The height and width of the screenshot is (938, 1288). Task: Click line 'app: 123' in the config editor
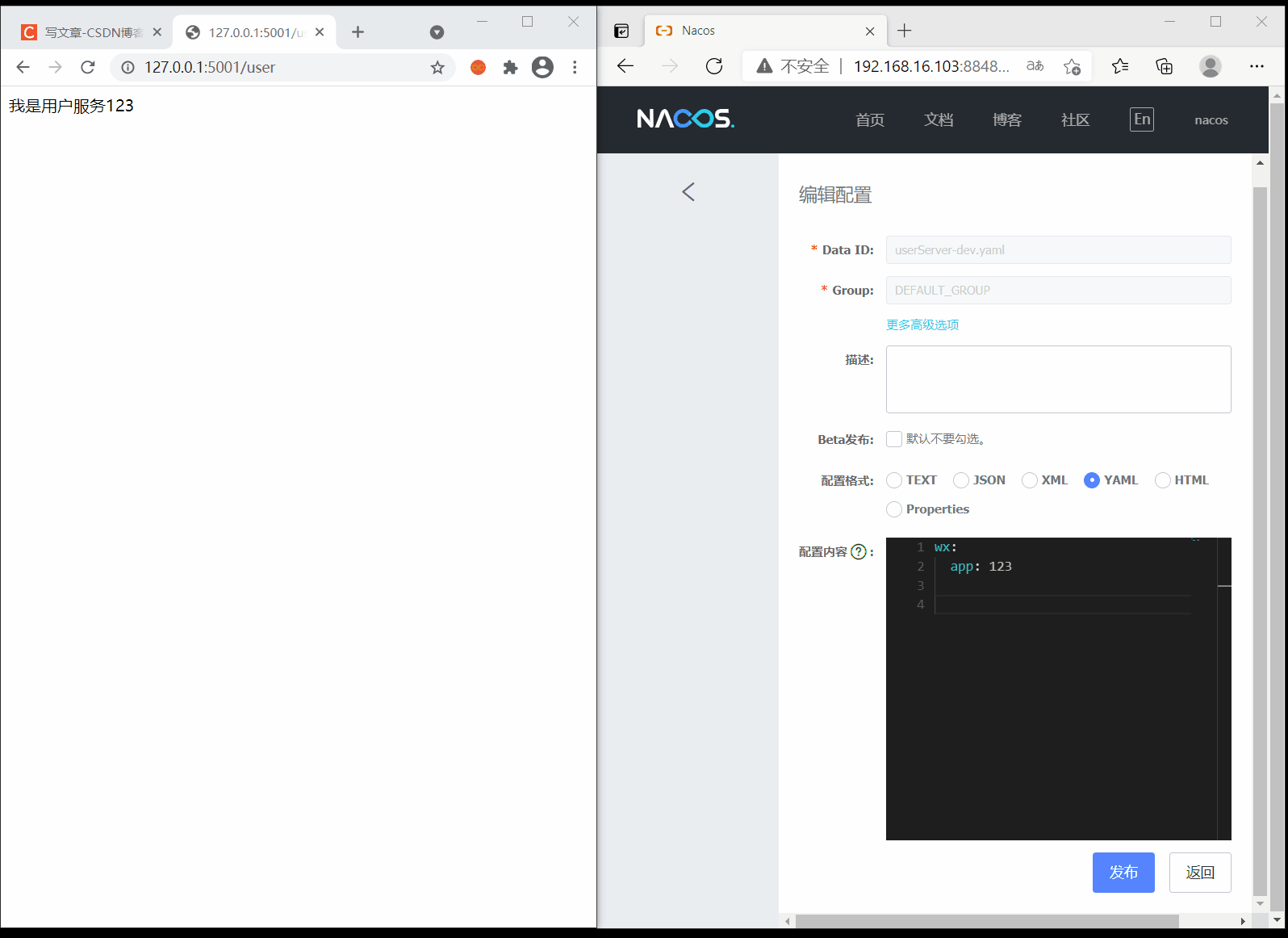(x=981, y=567)
